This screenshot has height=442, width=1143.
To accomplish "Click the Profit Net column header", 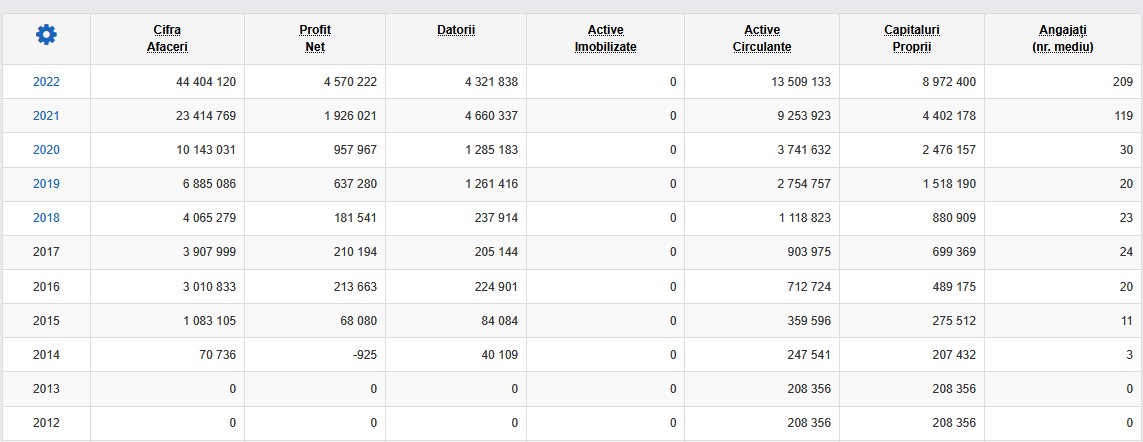I will coord(315,38).
